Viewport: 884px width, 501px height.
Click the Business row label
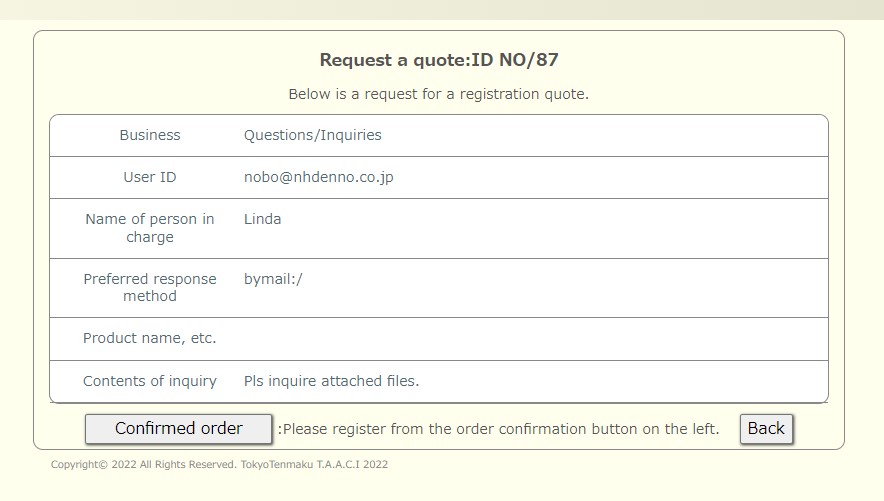click(150, 135)
